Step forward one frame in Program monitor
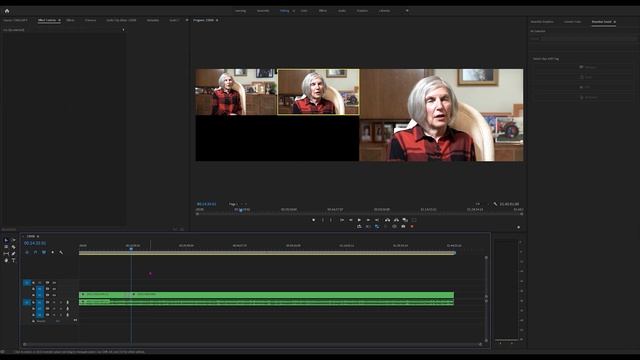640x360 pixels. 368,220
